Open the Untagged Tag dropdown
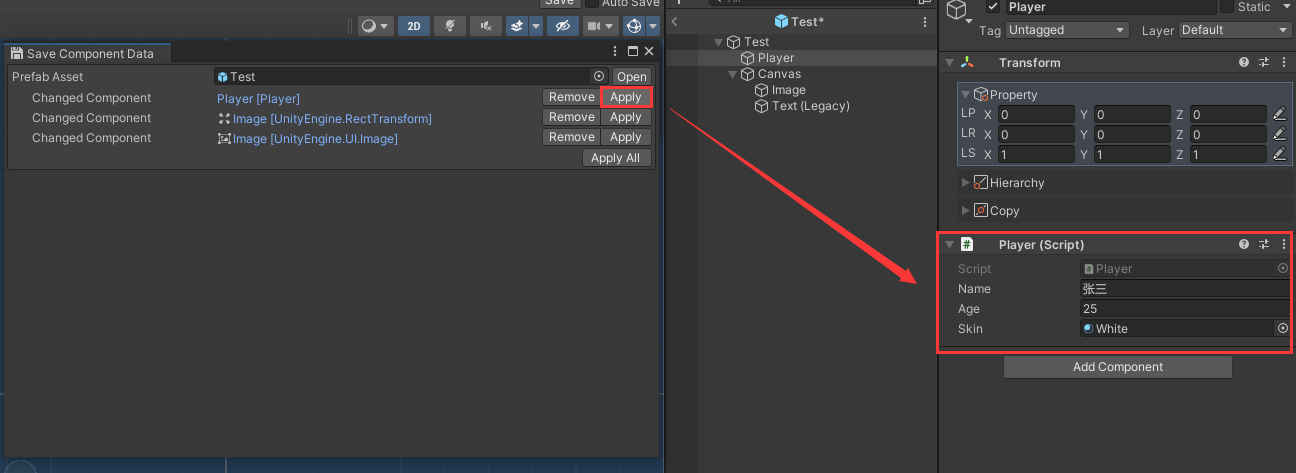1296x473 pixels. click(1067, 30)
